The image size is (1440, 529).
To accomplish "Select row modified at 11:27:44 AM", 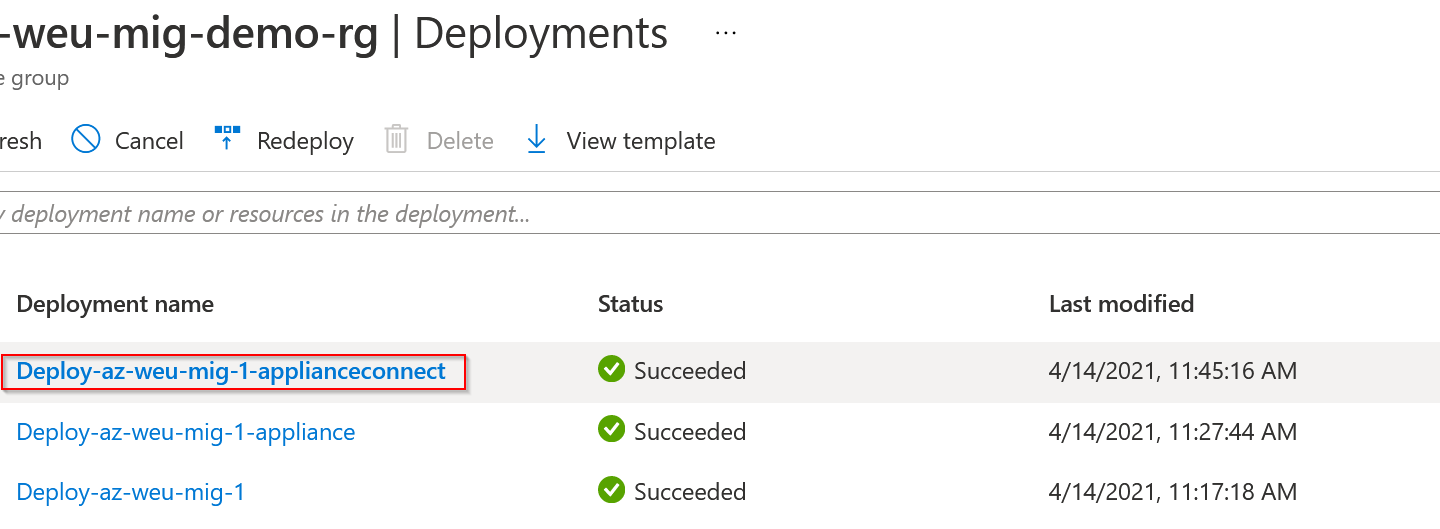I will (720, 432).
